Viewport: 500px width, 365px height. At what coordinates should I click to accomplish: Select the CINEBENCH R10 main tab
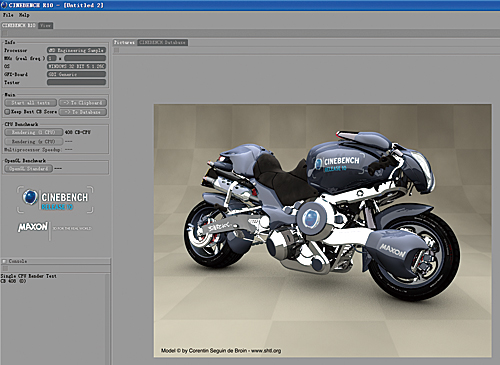pos(19,25)
